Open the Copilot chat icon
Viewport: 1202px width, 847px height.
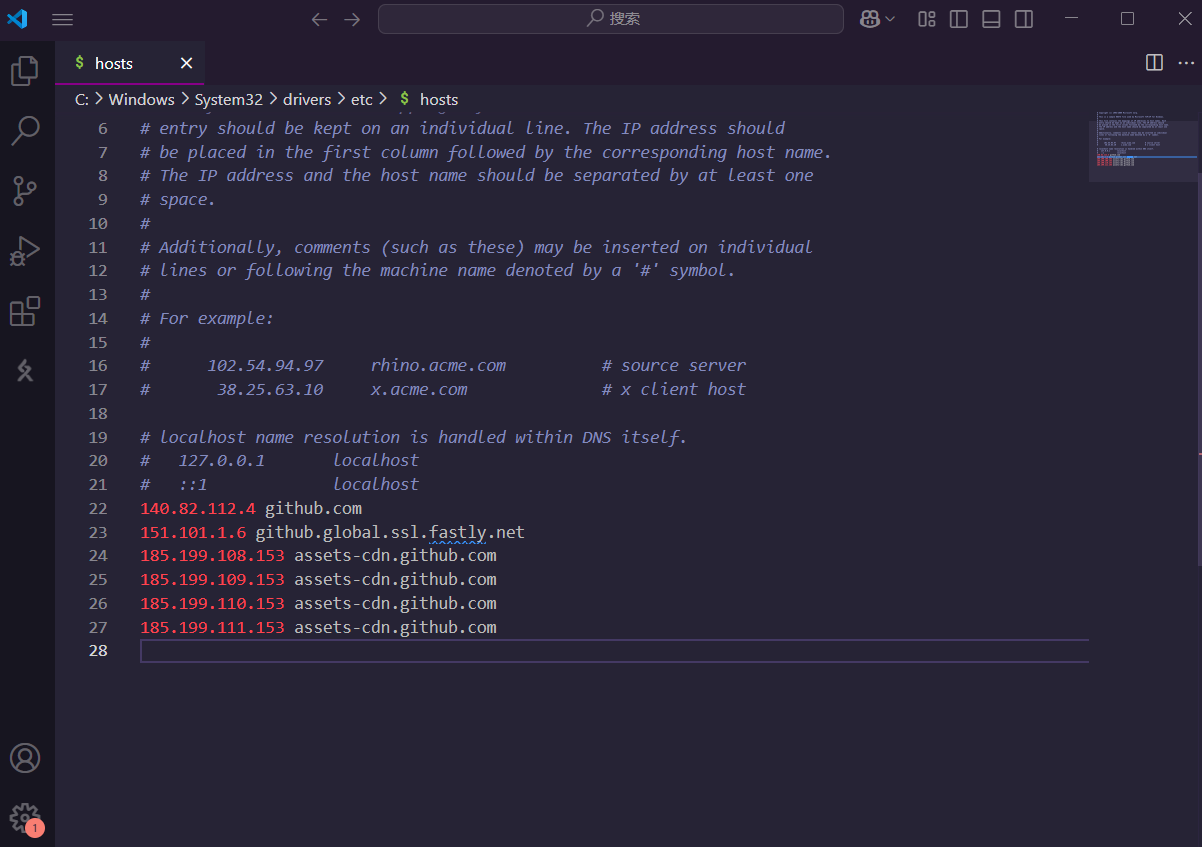point(869,19)
